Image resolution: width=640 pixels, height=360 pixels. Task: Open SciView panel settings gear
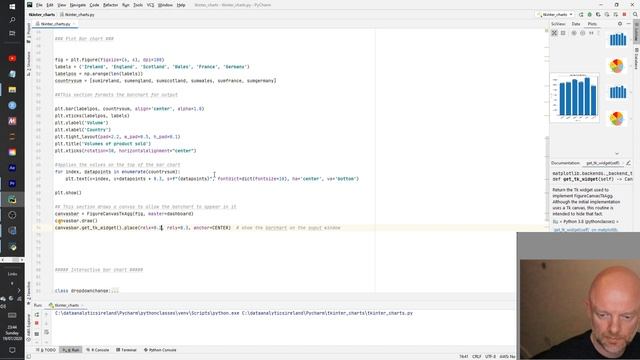point(620,24)
